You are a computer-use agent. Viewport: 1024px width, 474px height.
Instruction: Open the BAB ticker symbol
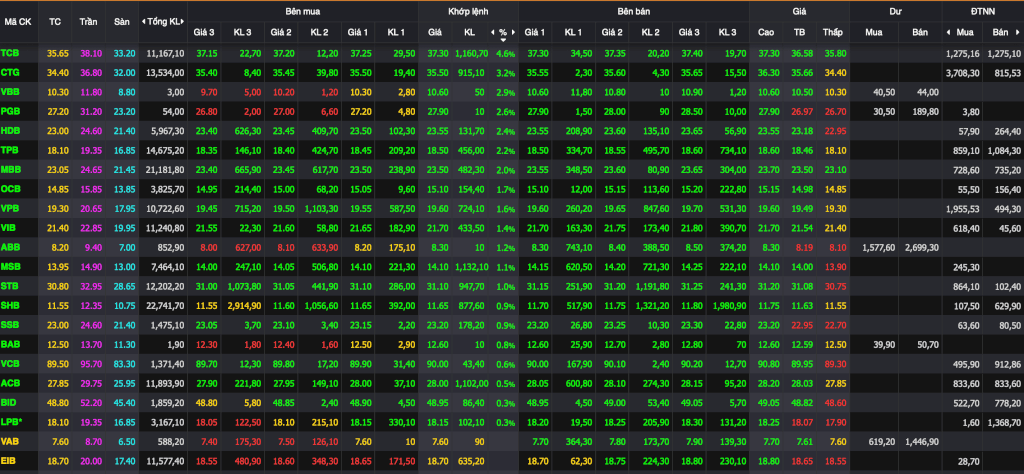10,343
